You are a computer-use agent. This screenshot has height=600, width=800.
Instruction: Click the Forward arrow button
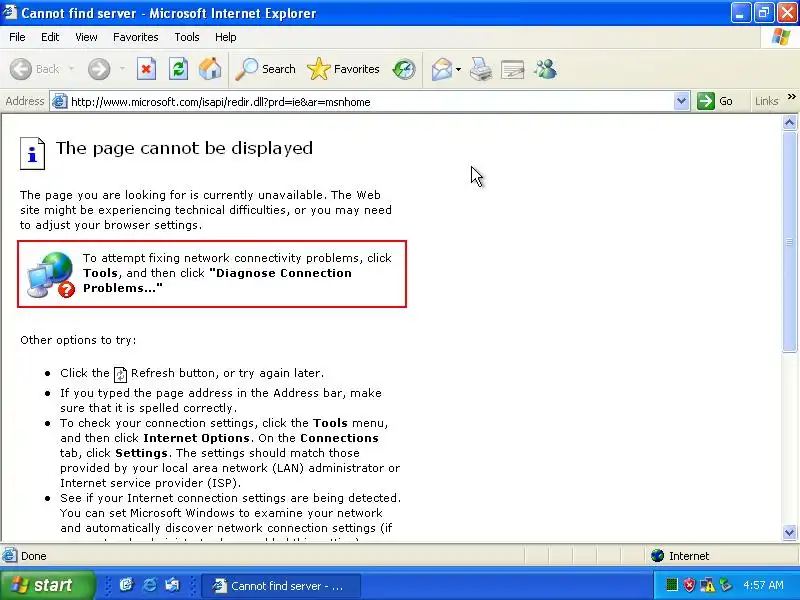[x=99, y=69]
